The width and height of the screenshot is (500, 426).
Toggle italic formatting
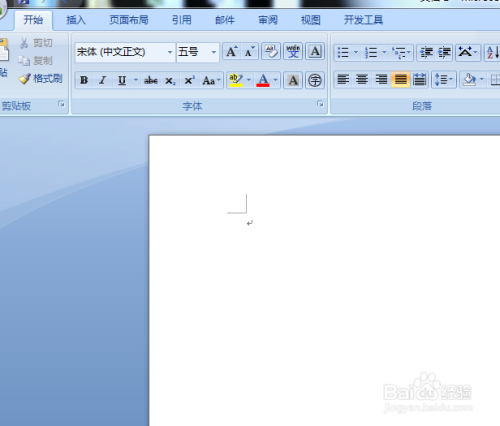[103, 80]
